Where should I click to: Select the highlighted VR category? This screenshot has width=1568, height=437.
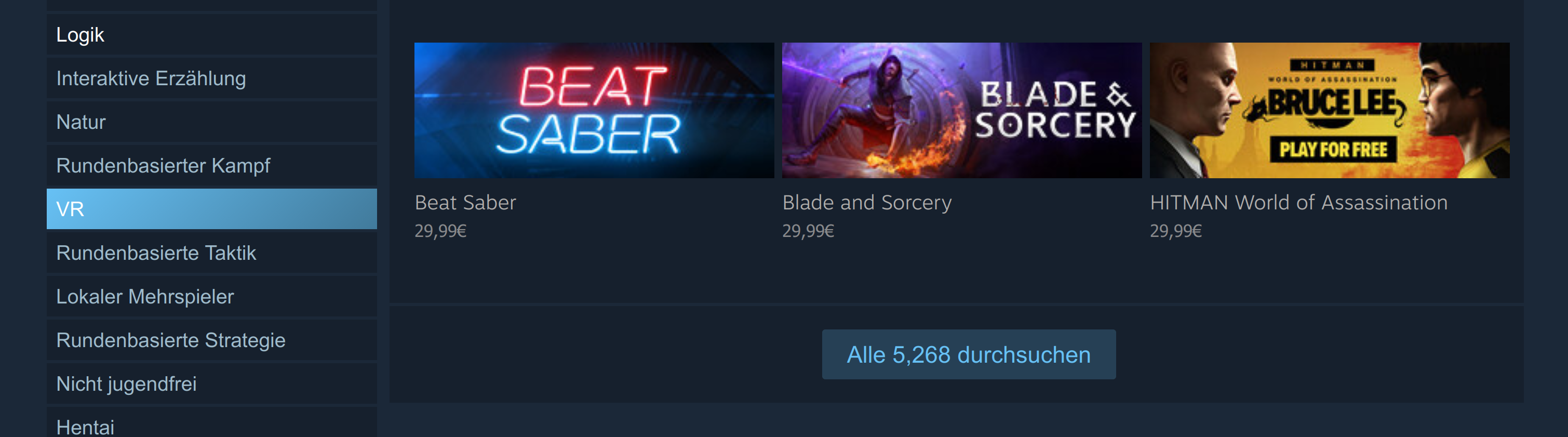point(212,209)
